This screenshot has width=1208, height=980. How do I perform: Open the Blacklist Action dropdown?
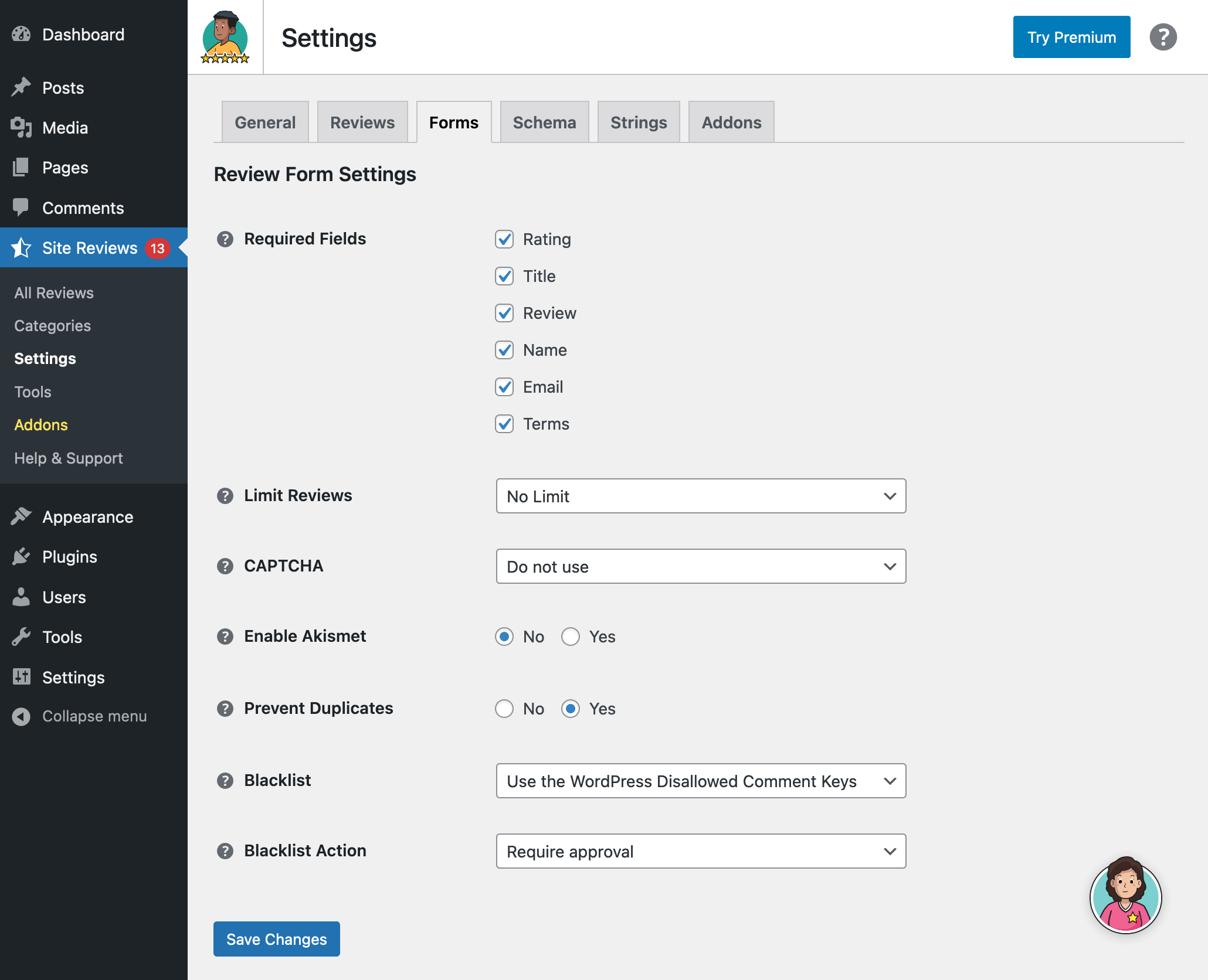point(701,851)
